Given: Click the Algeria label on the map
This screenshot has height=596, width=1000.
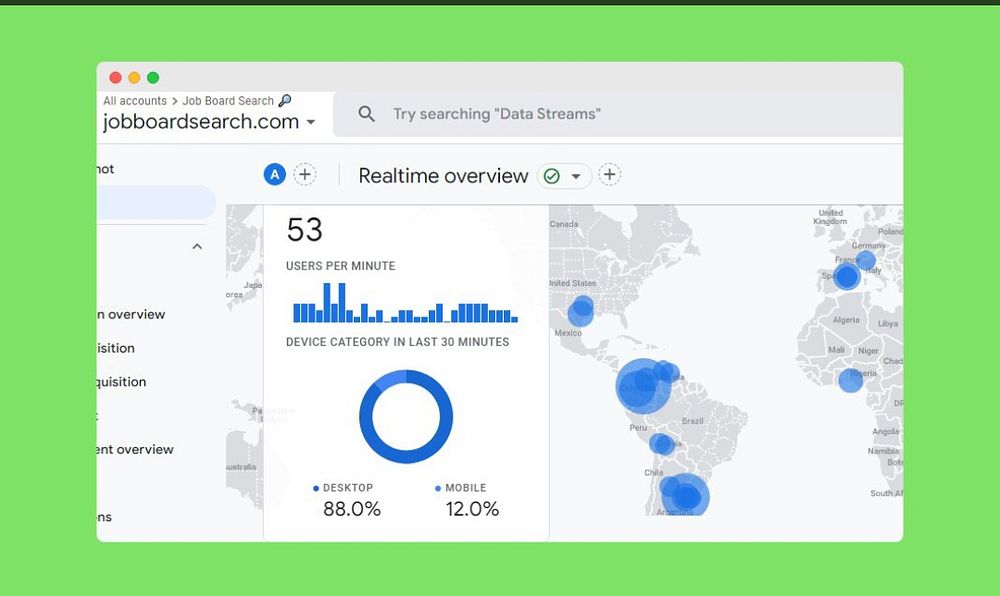Looking at the screenshot, I should 846,320.
